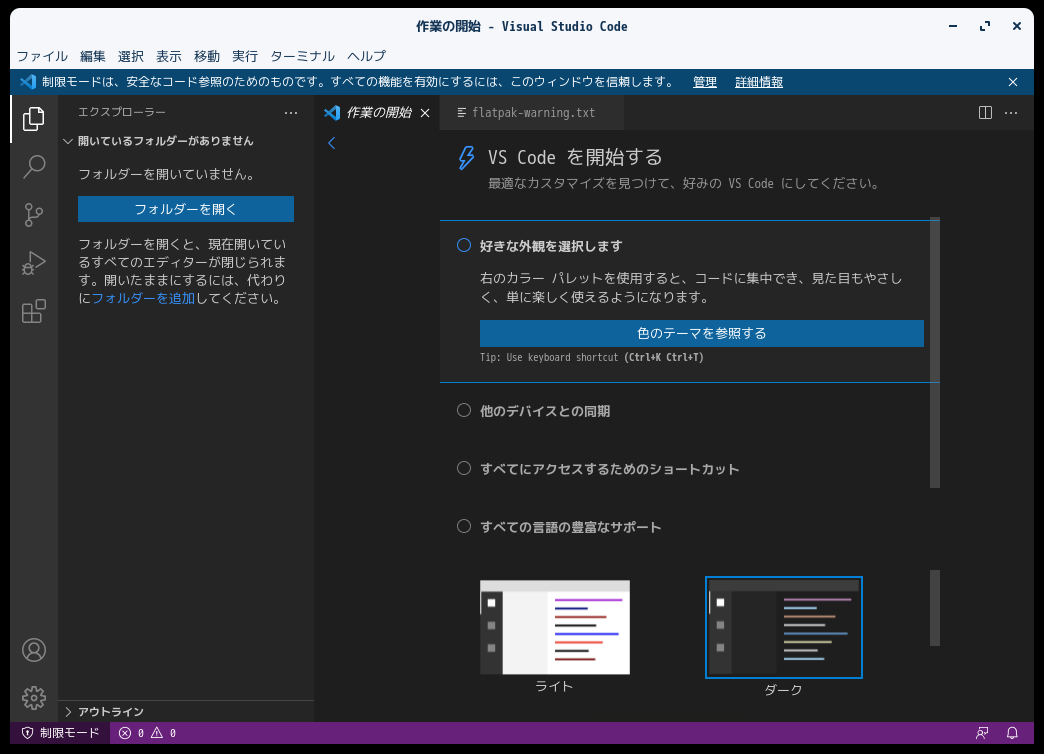The height and width of the screenshot is (754, 1044).
Task: Click the 色のテーマを参照する button
Action: click(x=702, y=333)
